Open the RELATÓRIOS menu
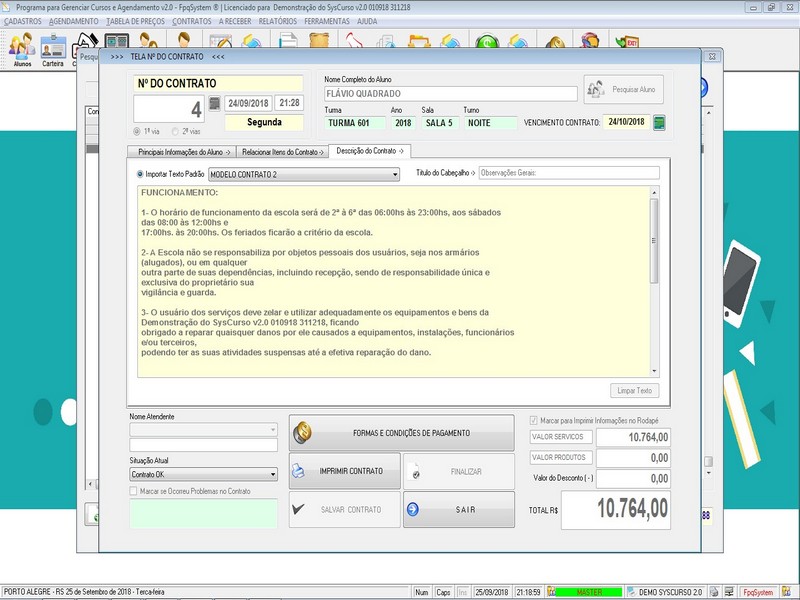 pos(278,21)
